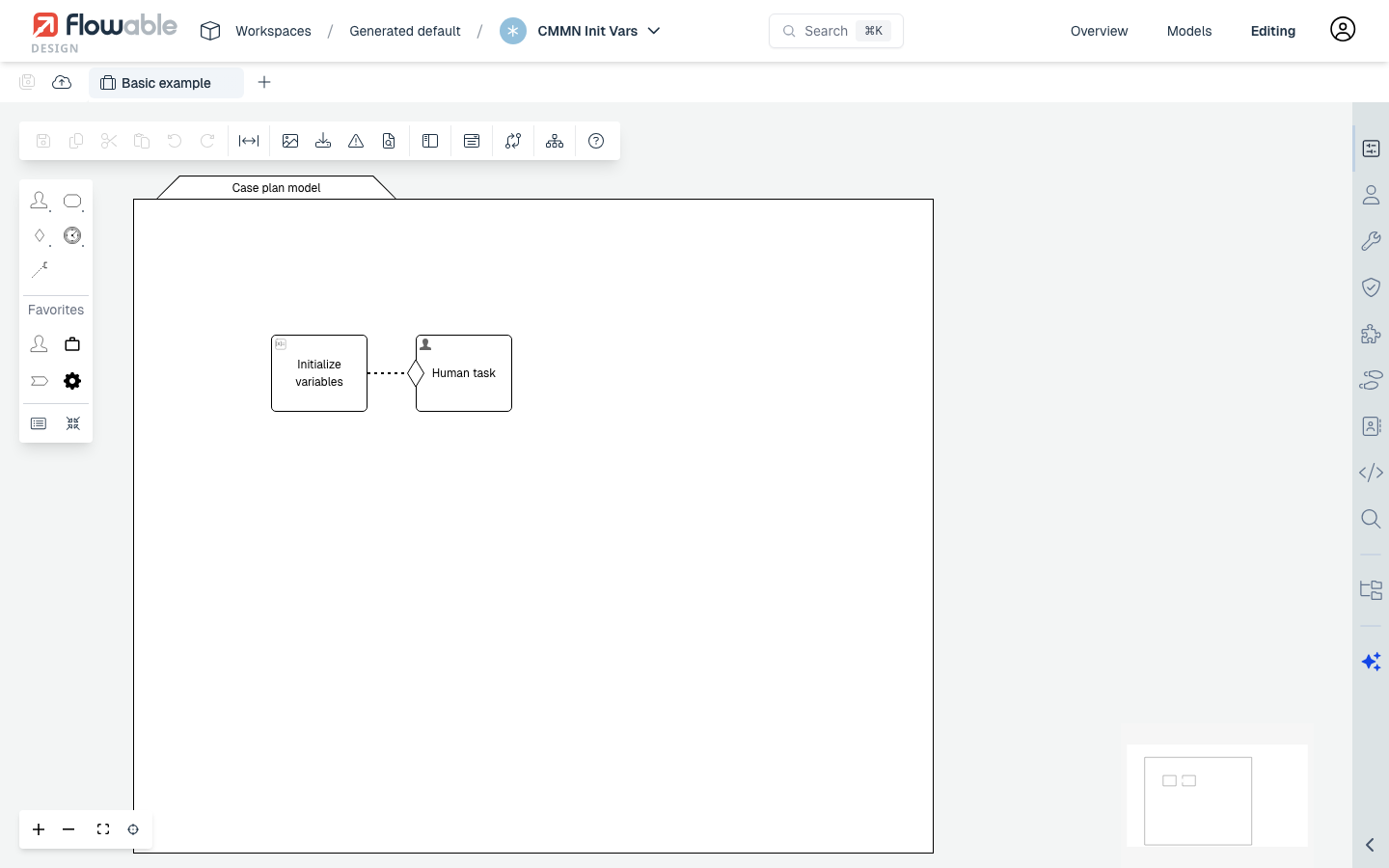This screenshot has height=868, width=1389.
Task: Expand the CMMN Init Vars model dropdown
Action: [655, 31]
